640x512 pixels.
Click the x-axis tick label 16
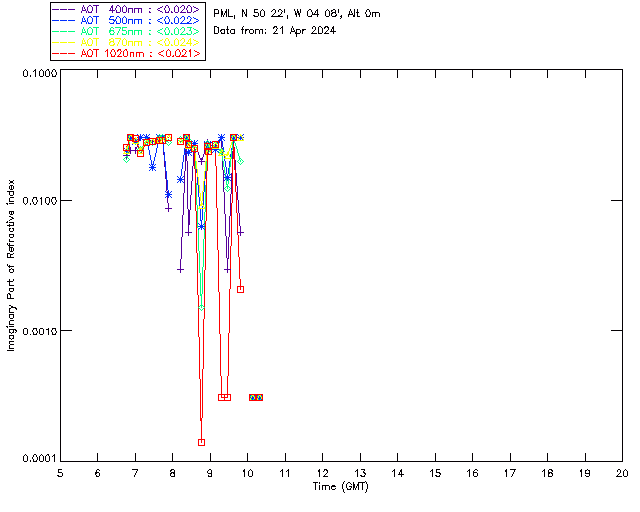(473, 473)
